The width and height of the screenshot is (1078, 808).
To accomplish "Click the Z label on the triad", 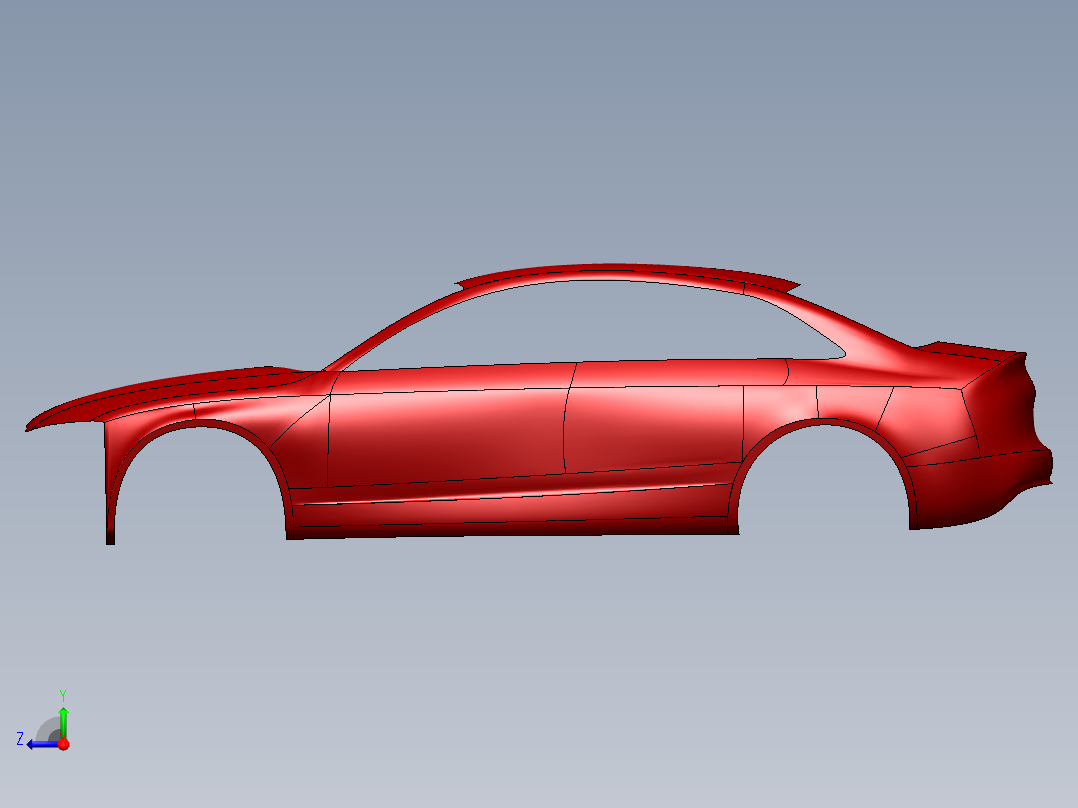I will (20, 738).
